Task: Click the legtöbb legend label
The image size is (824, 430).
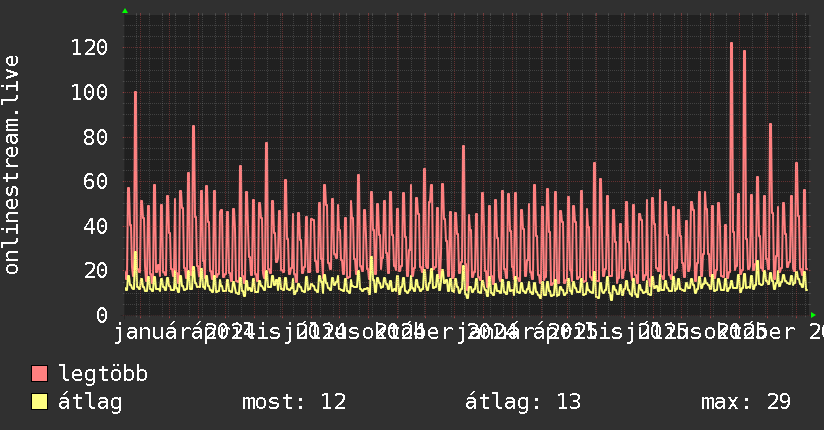Action: [x=103, y=374]
